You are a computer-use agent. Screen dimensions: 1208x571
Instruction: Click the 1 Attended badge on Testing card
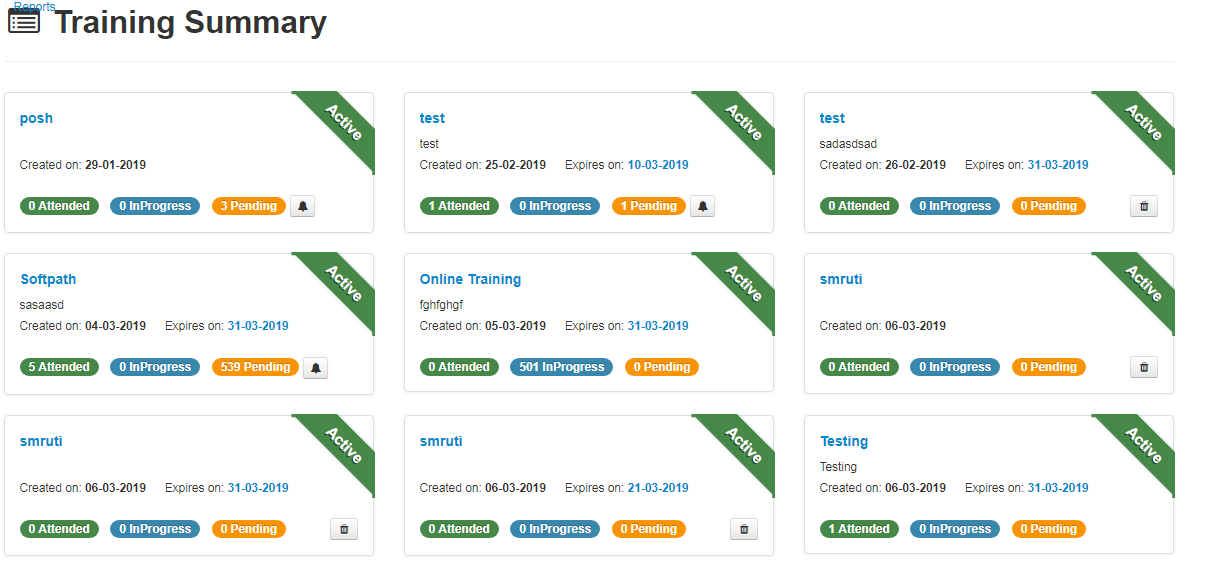point(859,529)
